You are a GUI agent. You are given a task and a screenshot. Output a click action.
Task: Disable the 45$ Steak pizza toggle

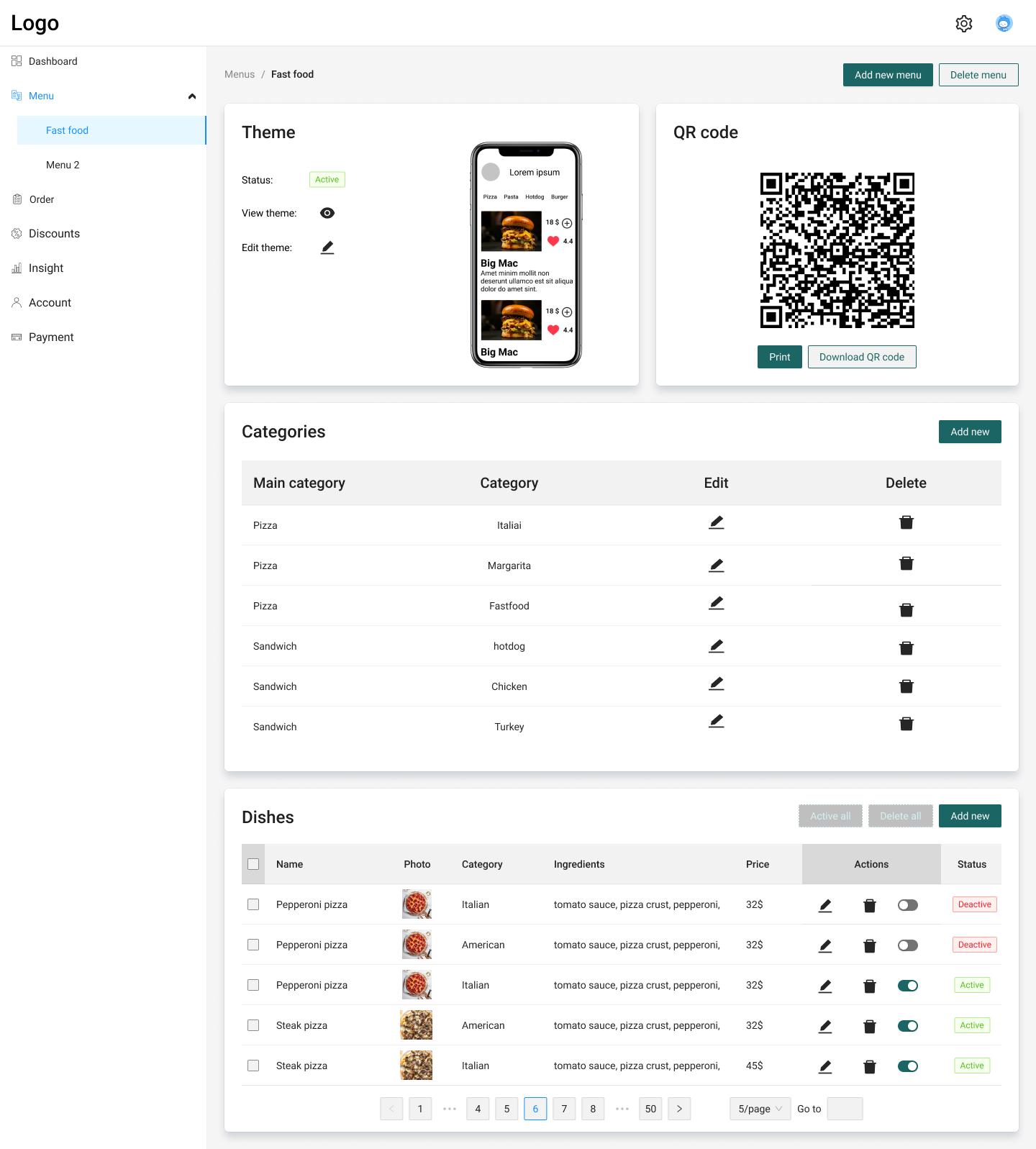[908, 1066]
